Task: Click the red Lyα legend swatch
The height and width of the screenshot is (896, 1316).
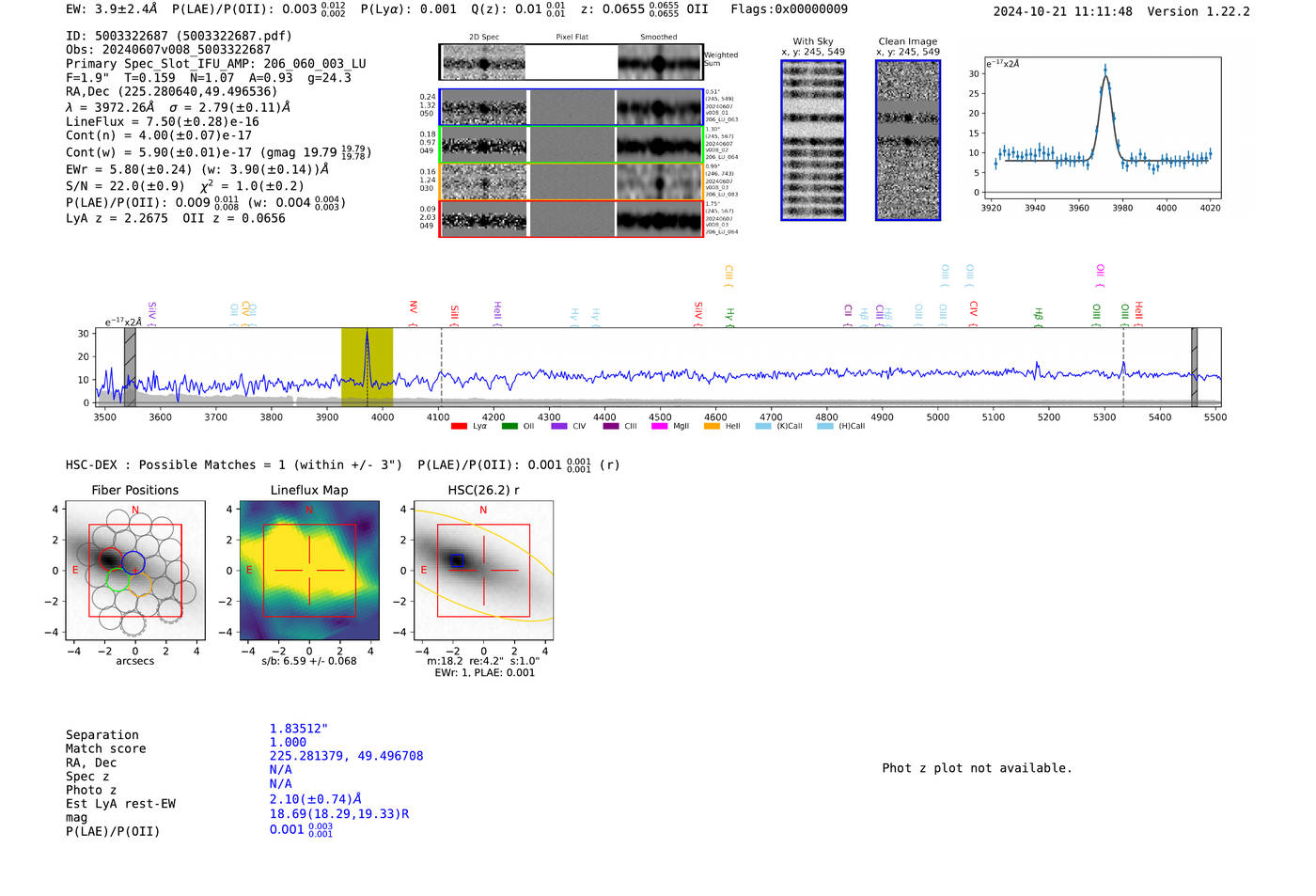Action: pos(459,426)
